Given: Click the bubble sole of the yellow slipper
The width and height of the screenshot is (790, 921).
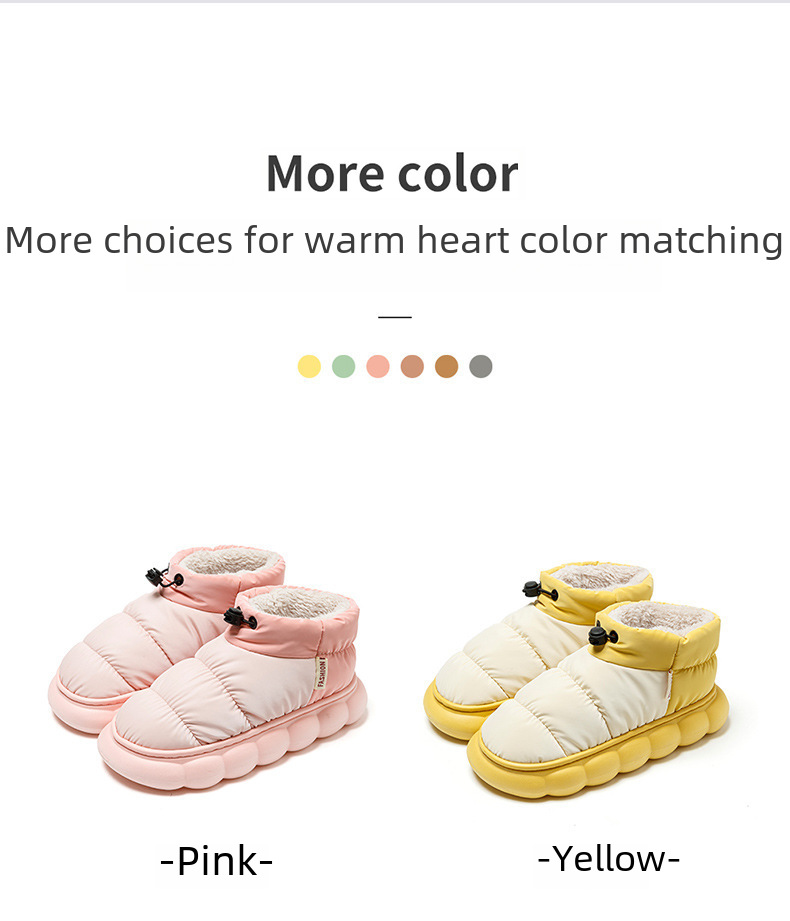Looking at the screenshot, I should (x=599, y=758).
